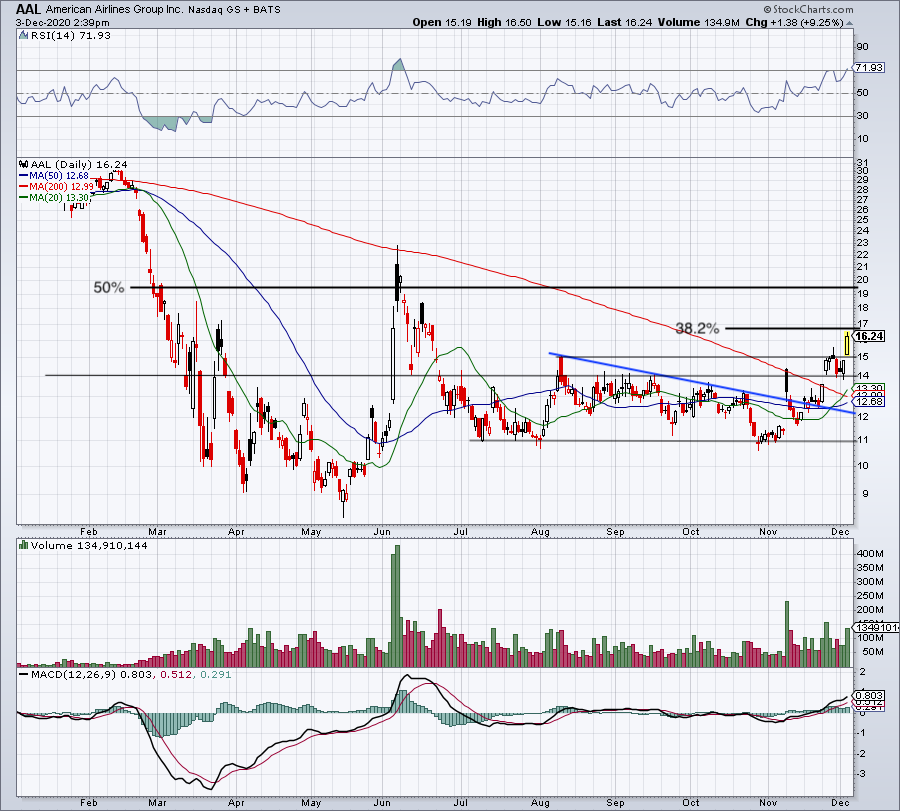Click the yellow-highlighted latest candlestick
Screen dimensions: 900x811
(x=847, y=343)
